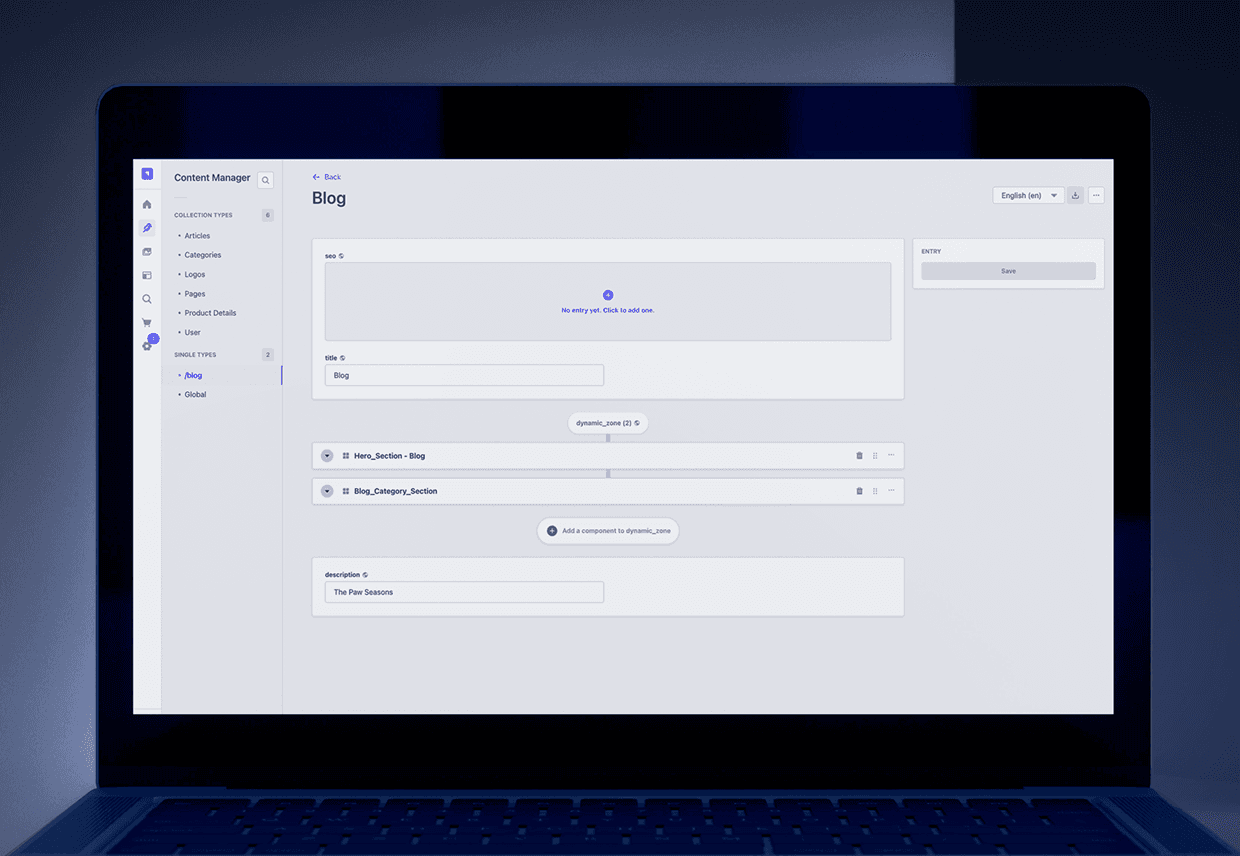
Task: Expand the Blog_Category_Section component
Action: click(x=327, y=491)
